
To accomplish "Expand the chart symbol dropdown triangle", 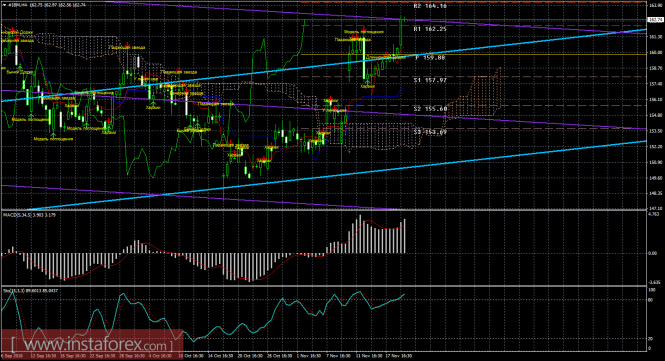I will pos(4,5).
